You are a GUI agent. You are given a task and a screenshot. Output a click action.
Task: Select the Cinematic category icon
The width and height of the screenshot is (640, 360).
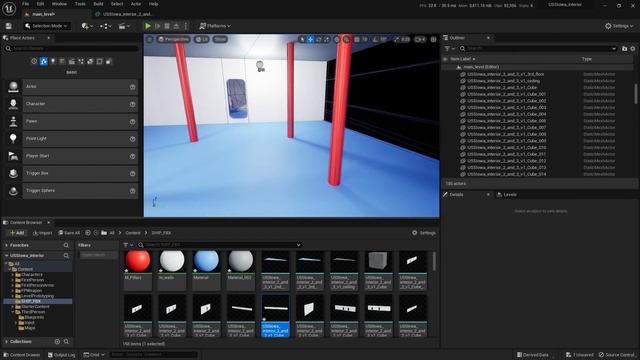point(72,62)
